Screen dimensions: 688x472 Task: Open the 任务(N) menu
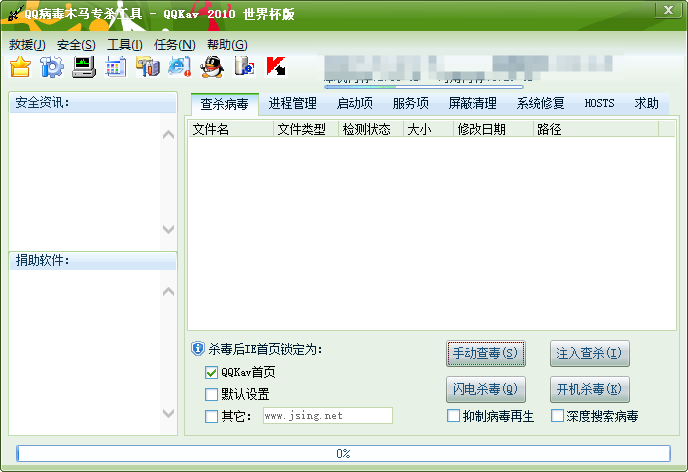(x=175, y=45)
